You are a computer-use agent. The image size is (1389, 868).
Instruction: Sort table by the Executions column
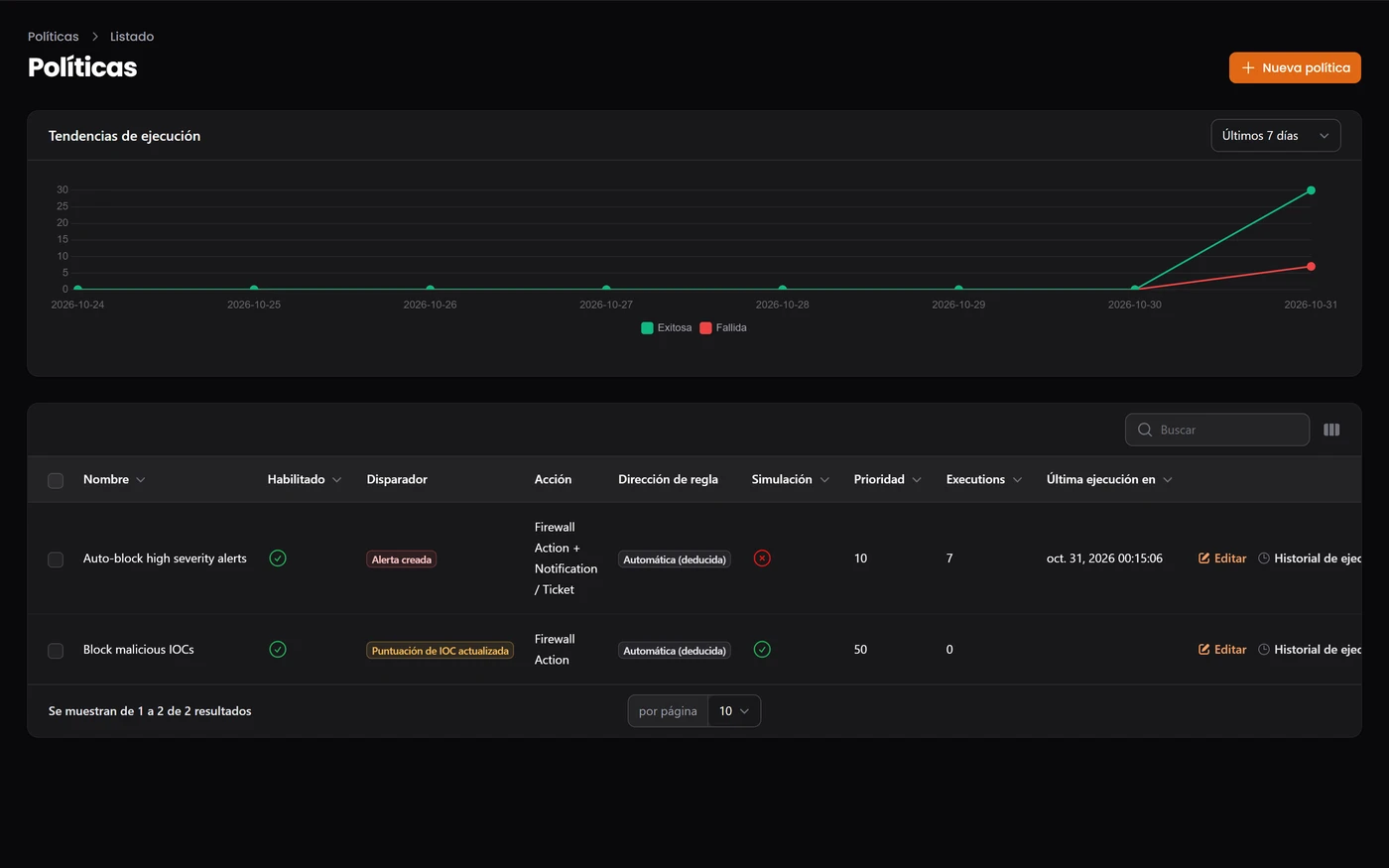[984, 479]
